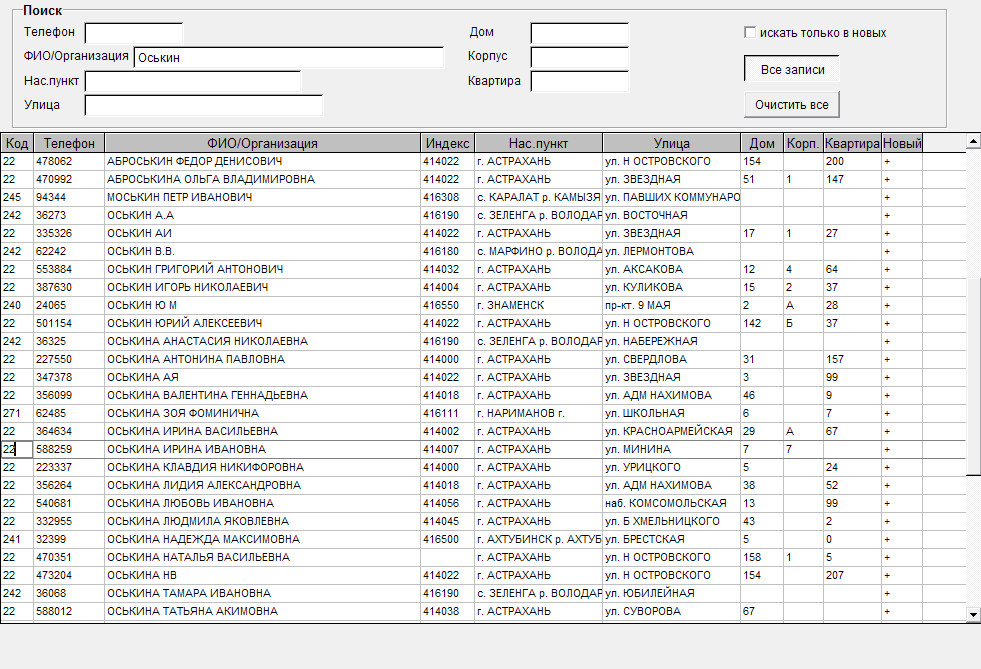Select the ОСЬКИНА НВ name cell
The width and height of the screenshot is (981, 669).
click(x=262, y=575)
